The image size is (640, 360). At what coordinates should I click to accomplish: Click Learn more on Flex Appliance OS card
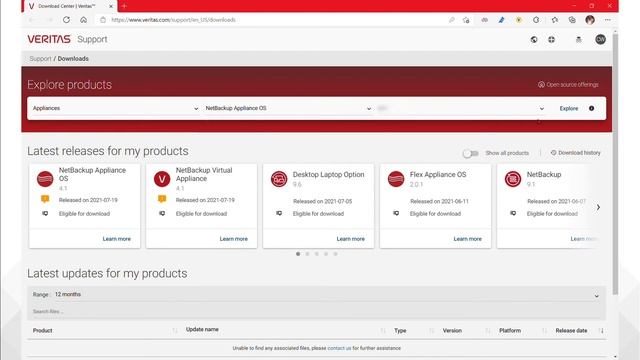click(x=467, y=239)
